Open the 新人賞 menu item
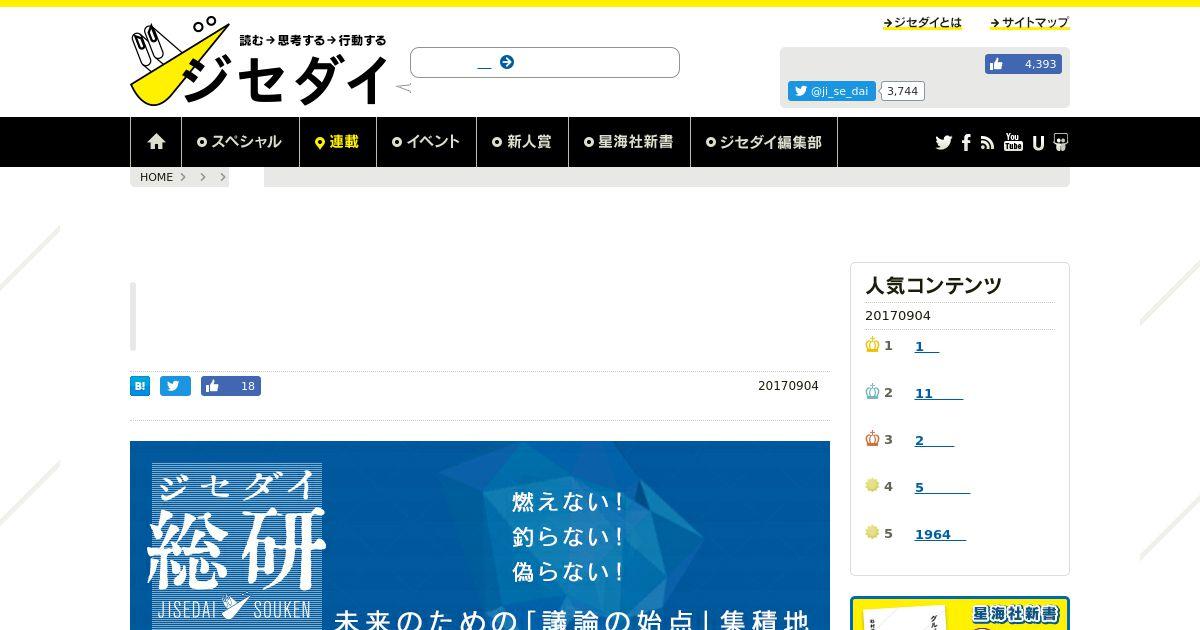The image size is (1200, 630). [522, 142]
